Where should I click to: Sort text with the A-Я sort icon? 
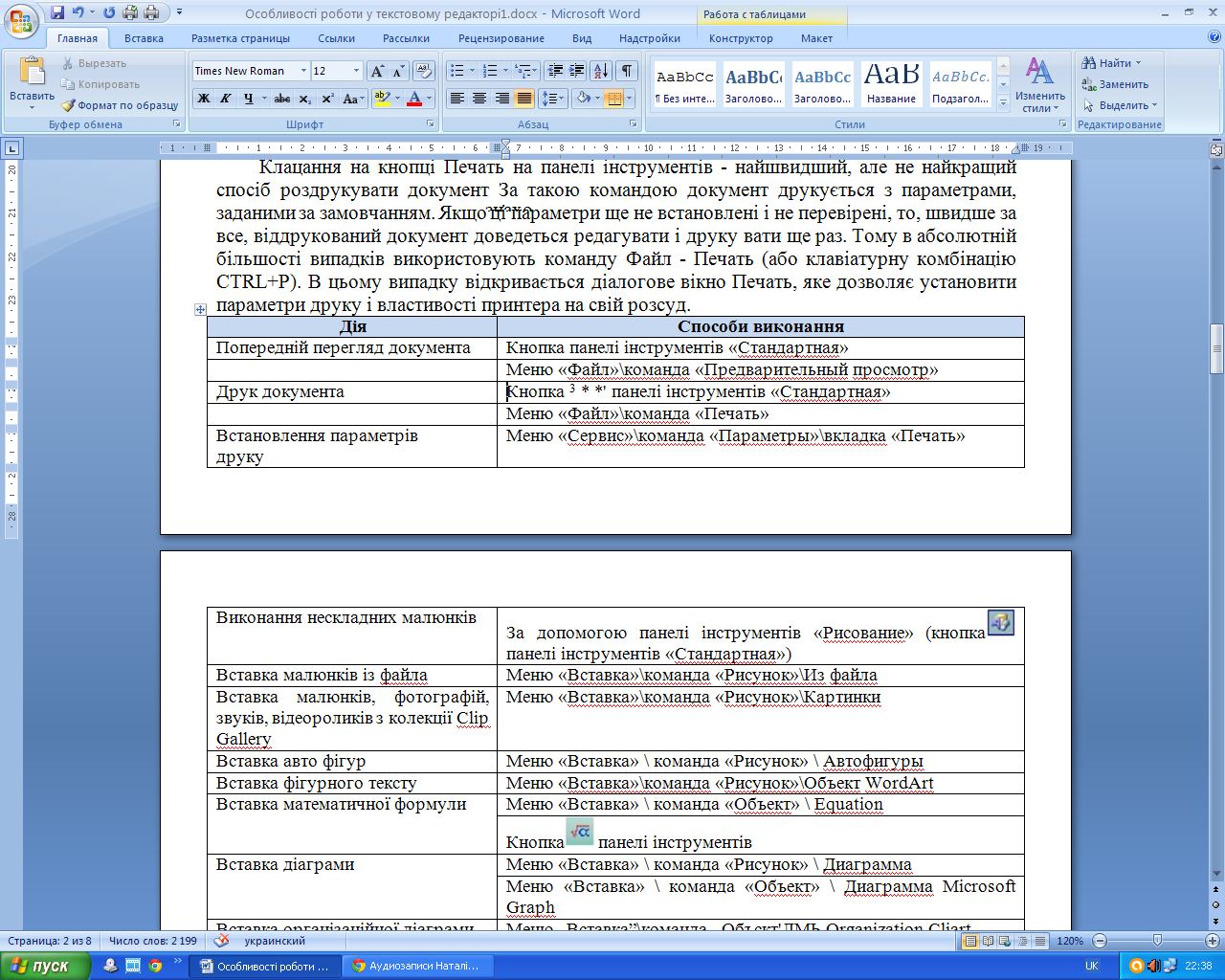coord(601,71)
